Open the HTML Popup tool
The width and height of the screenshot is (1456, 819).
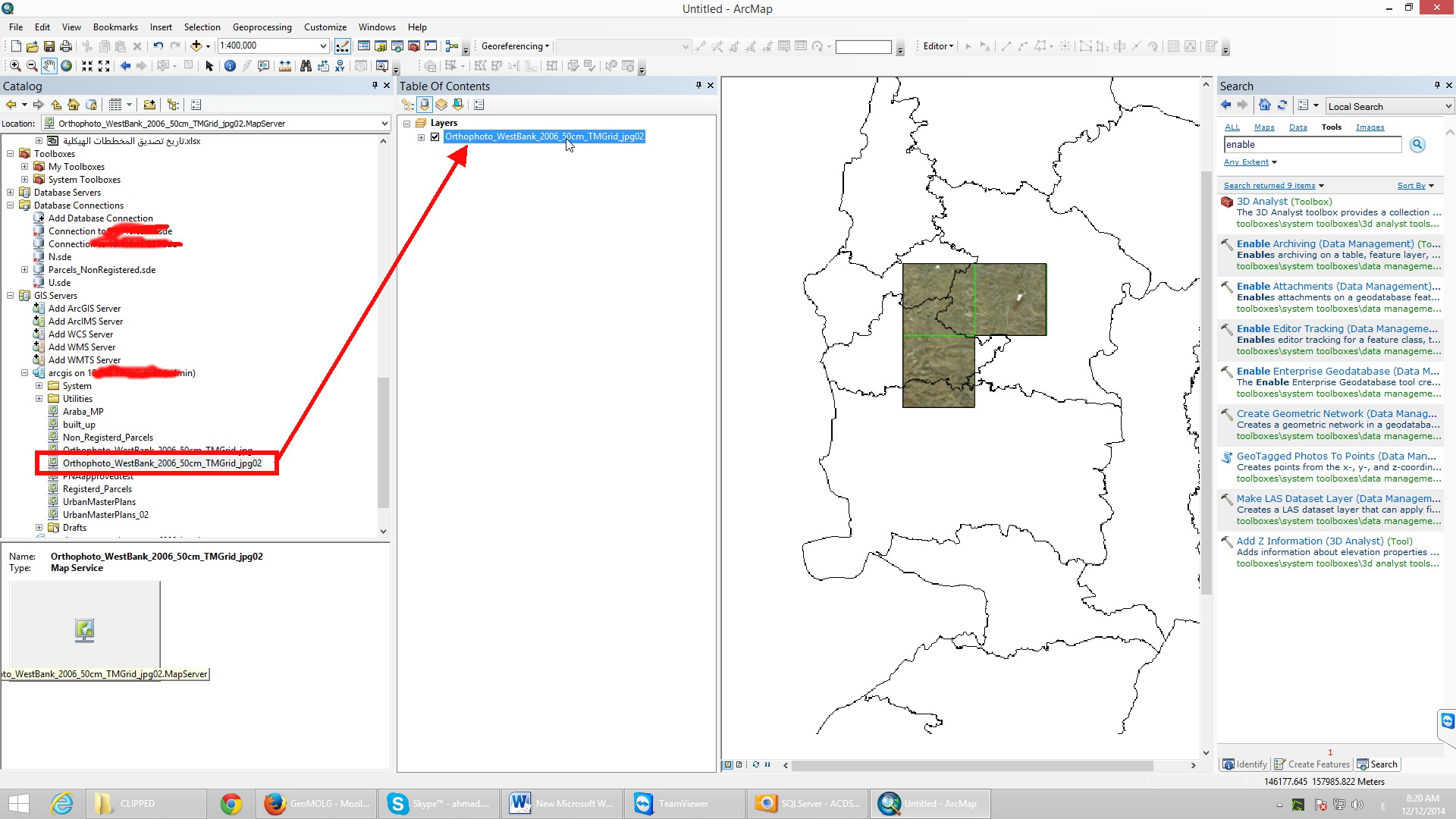(x=263, y=66)
